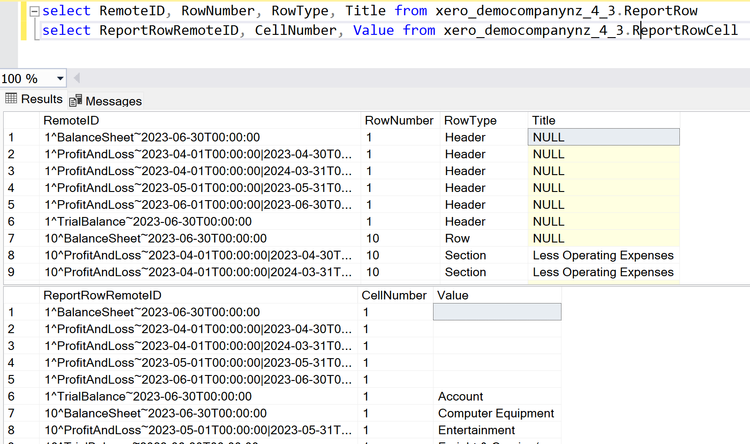This screenshot has height=444, width=750.
Task: Click 10^ProfitAndLoss~2023-05-01 row in bottom grid
Action: pos(199,430)
